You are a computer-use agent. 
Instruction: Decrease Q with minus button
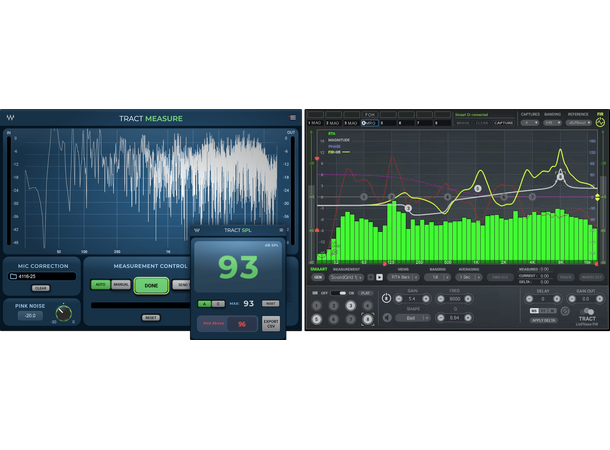pyautogui.click(x=440, y=318)
